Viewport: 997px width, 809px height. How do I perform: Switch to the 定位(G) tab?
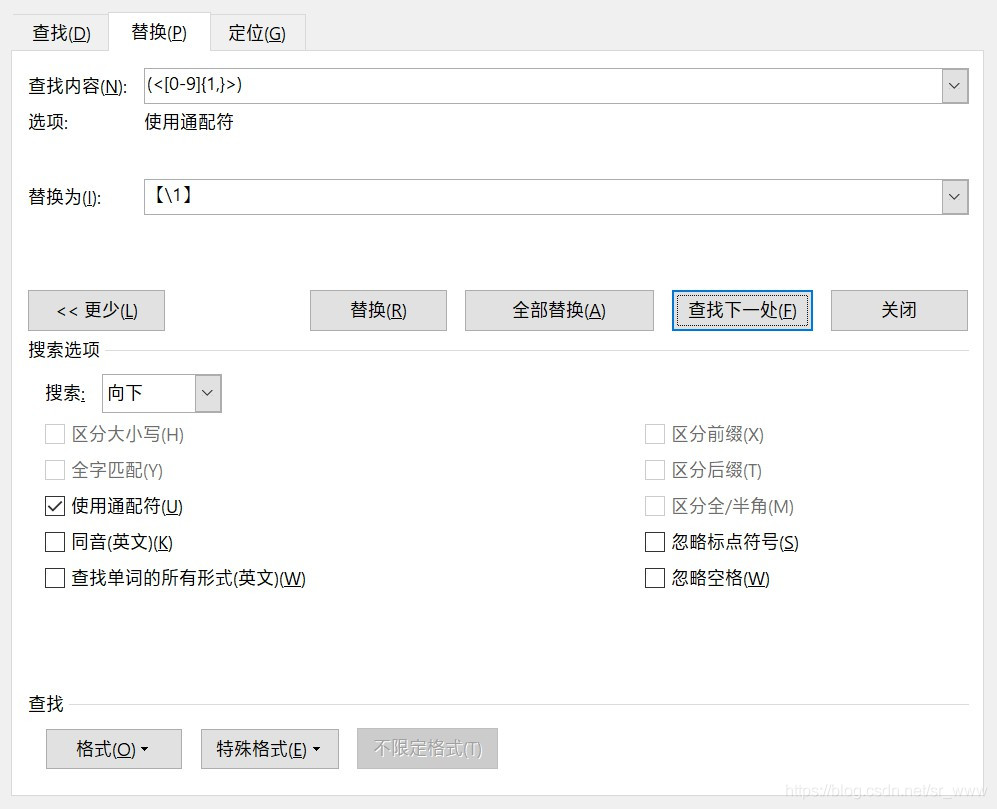pos(256,33)
